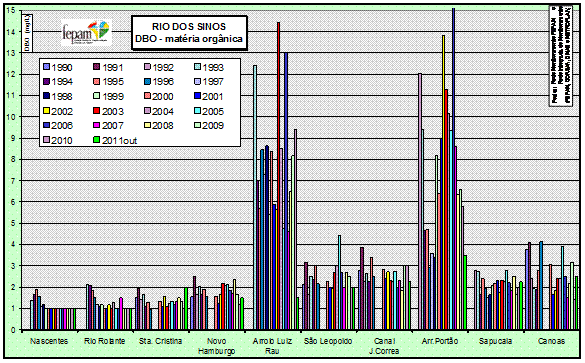This screenshot has width=585, height=363.
Task: Click the 2002 yellow legend swatch
Action: (x=46, y=111)
